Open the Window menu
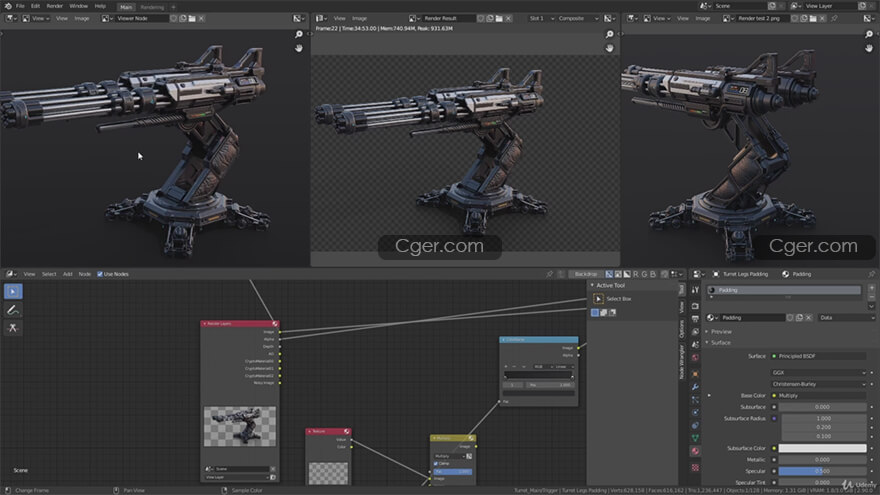880x495 pixels. [79, 6]
